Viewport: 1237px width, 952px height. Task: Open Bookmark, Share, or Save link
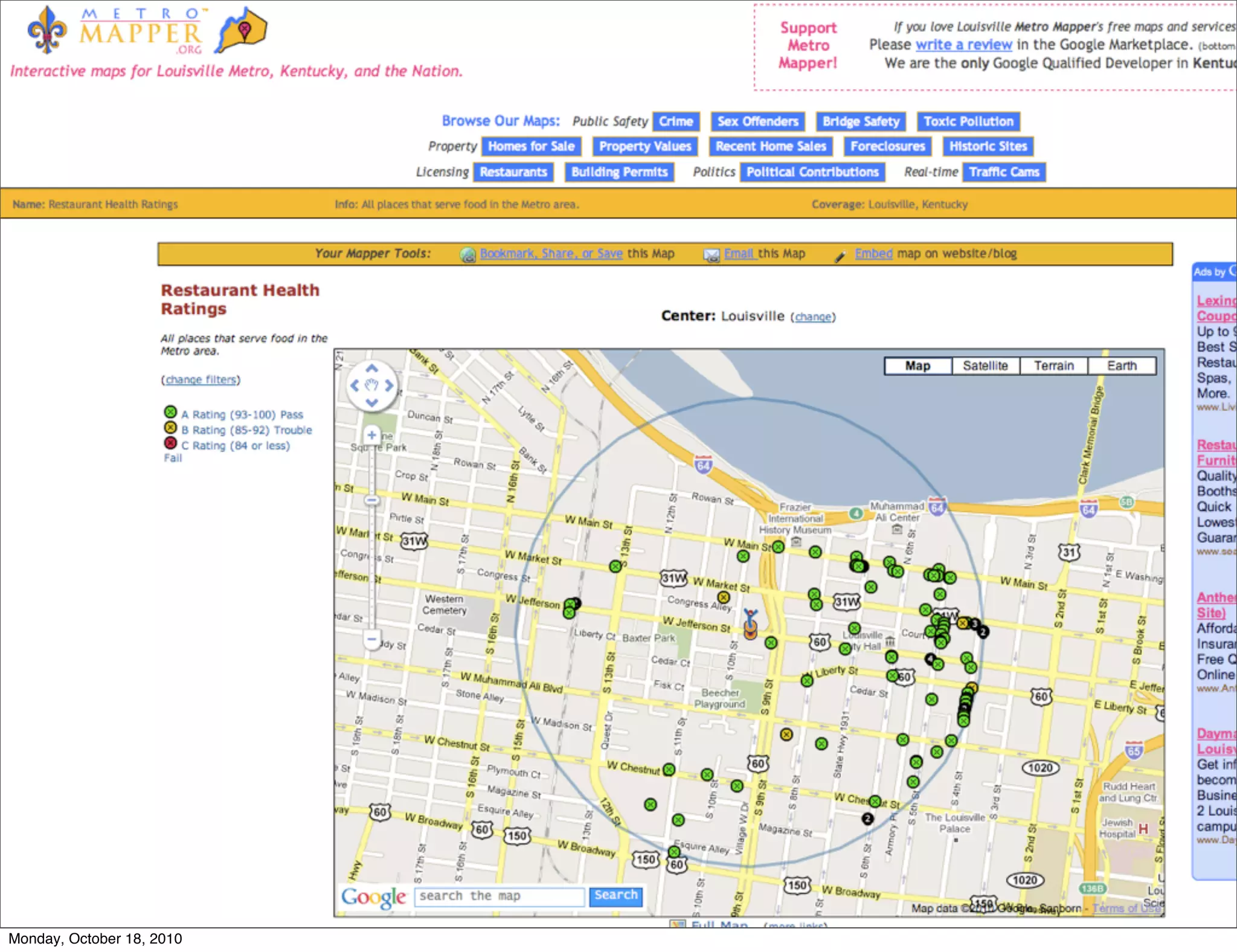click(x=551, y=254)
